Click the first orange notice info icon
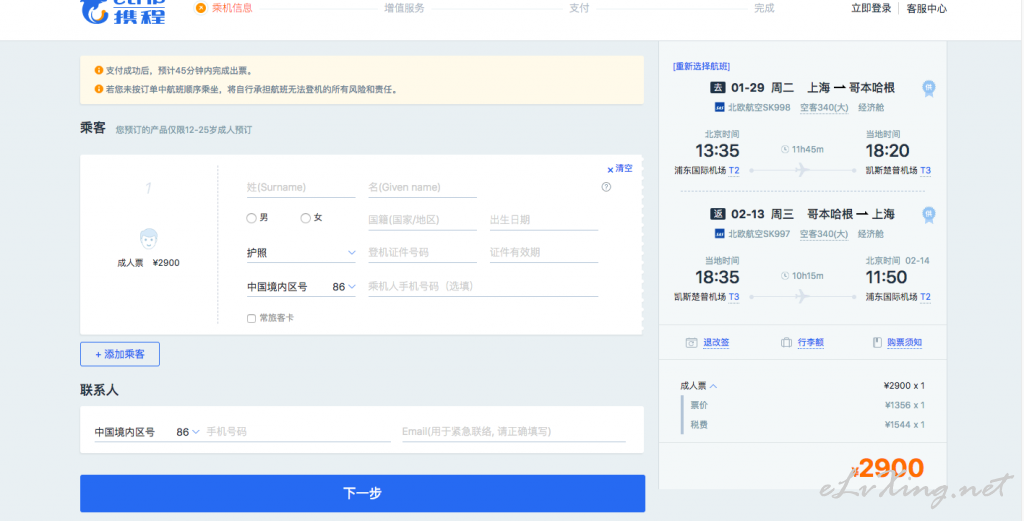This screenshot has height=521, width=1024. pyautogui.click(x=99, y=71)
